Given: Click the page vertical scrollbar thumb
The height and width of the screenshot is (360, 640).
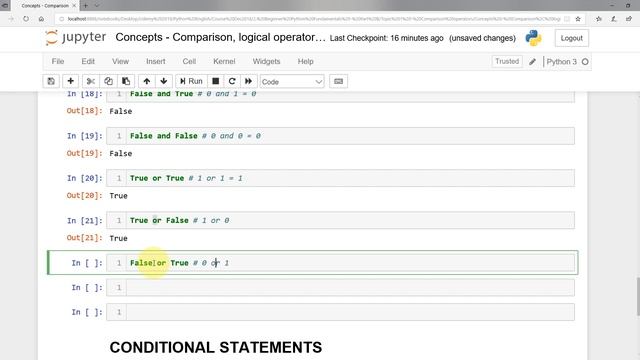Looking at the screenshot, I should 638,296.
